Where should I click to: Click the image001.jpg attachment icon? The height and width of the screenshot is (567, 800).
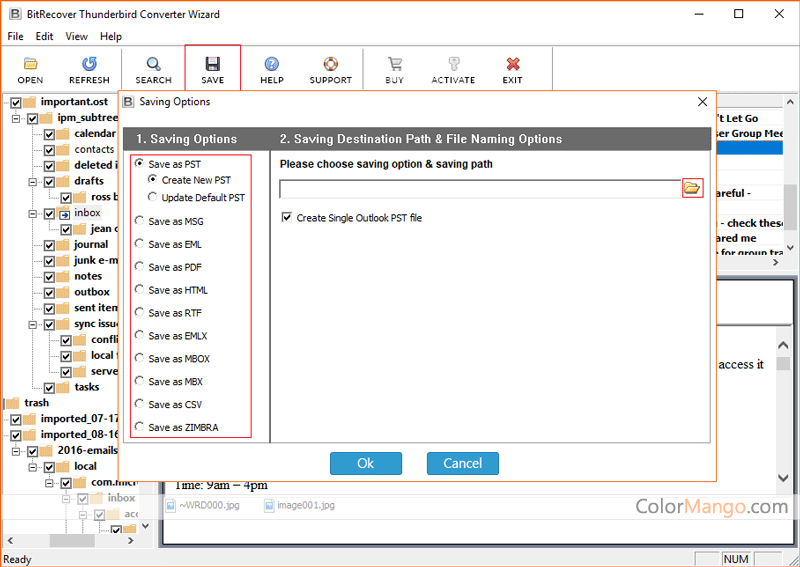(x=269, y=506)
